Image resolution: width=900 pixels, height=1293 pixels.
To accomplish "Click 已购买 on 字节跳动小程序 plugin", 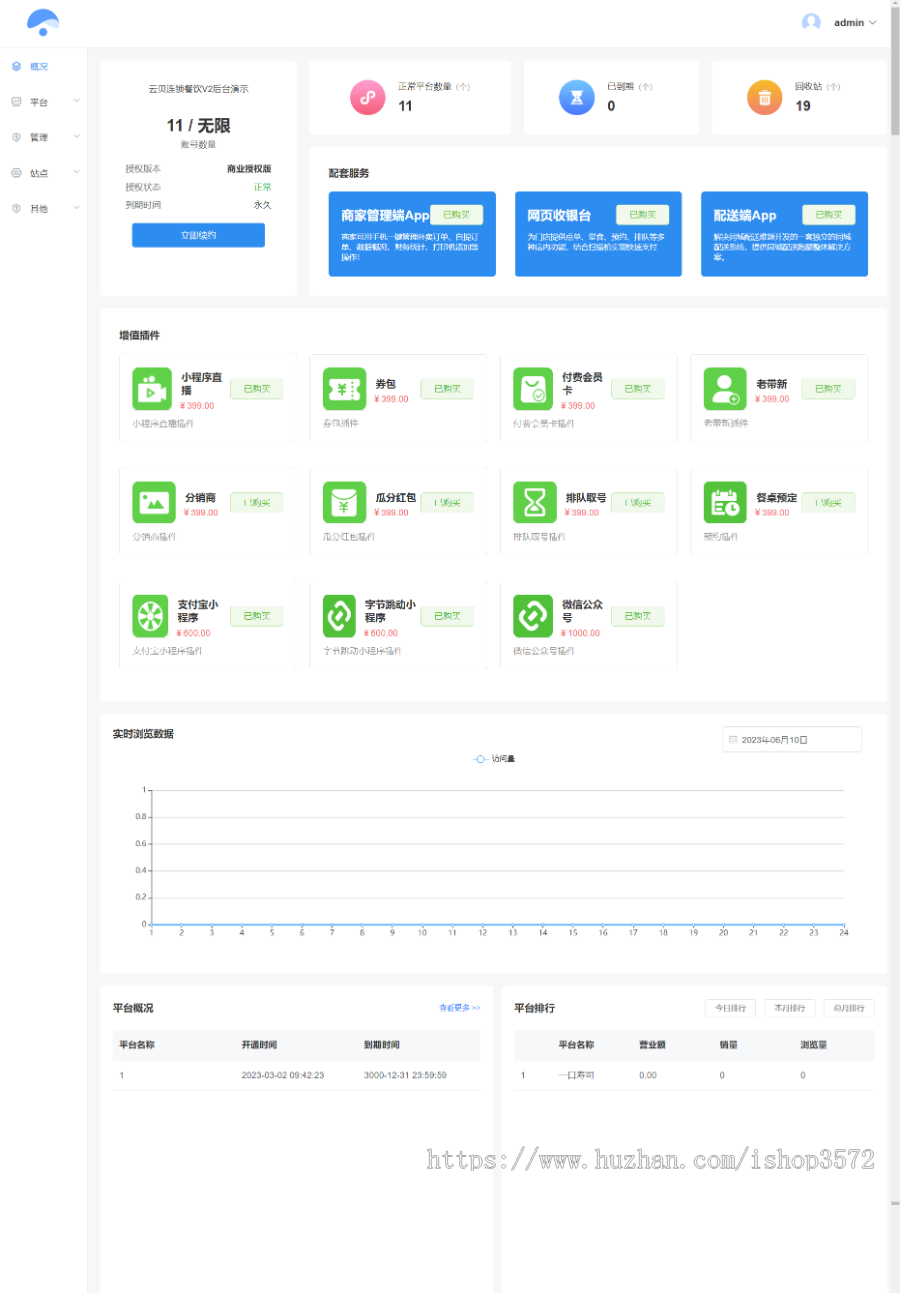I will 447,615.
